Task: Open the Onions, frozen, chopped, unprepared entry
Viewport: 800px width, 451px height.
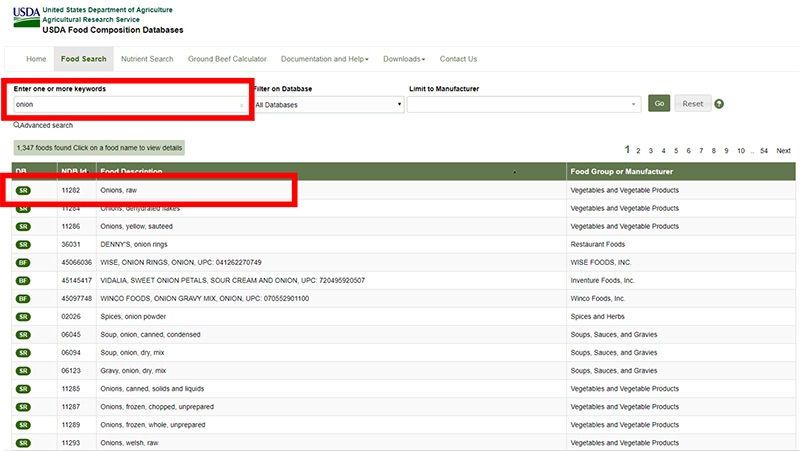Action: point(157,407)
